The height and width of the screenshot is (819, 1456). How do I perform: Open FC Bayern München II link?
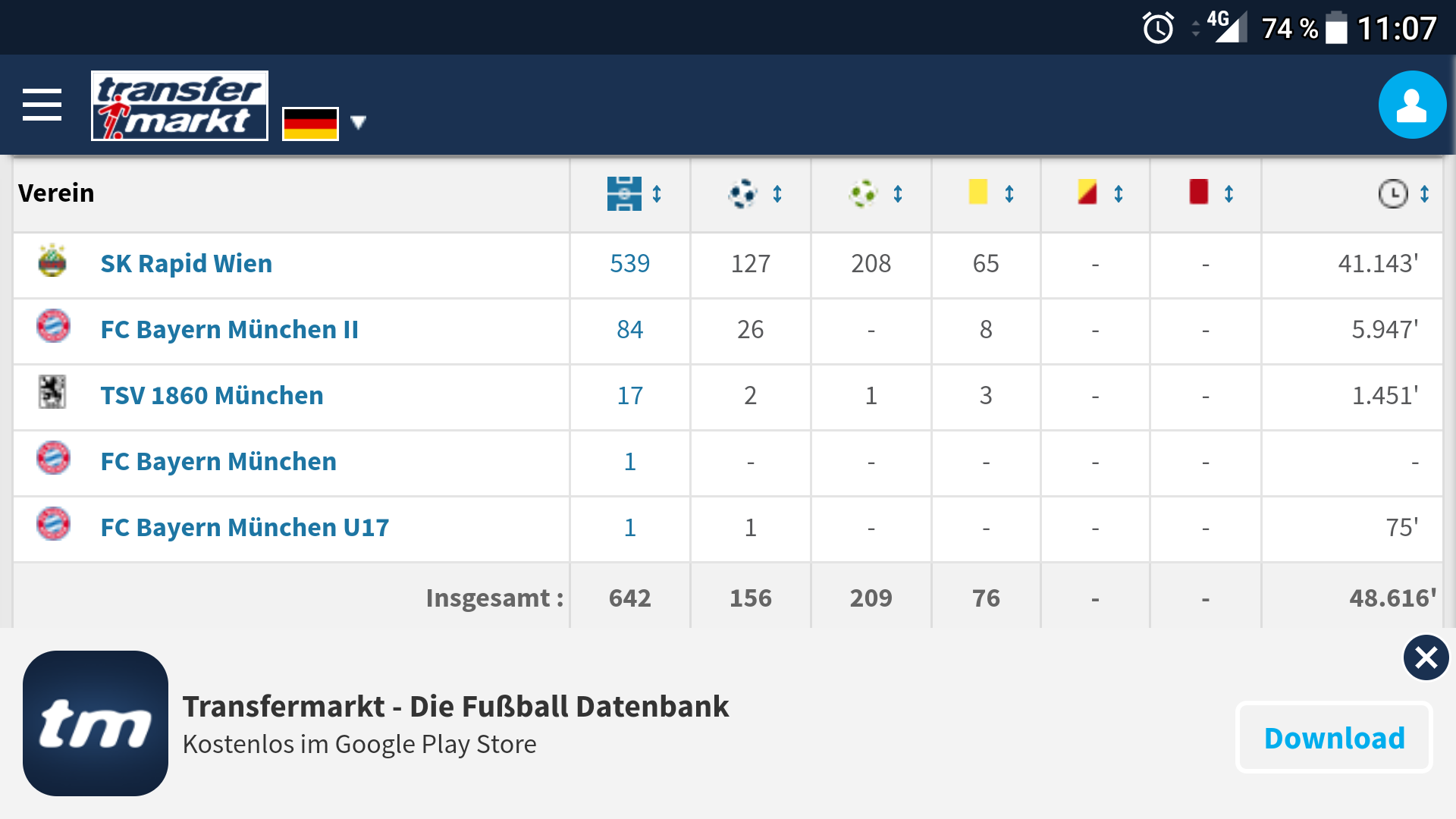(229, 330)
